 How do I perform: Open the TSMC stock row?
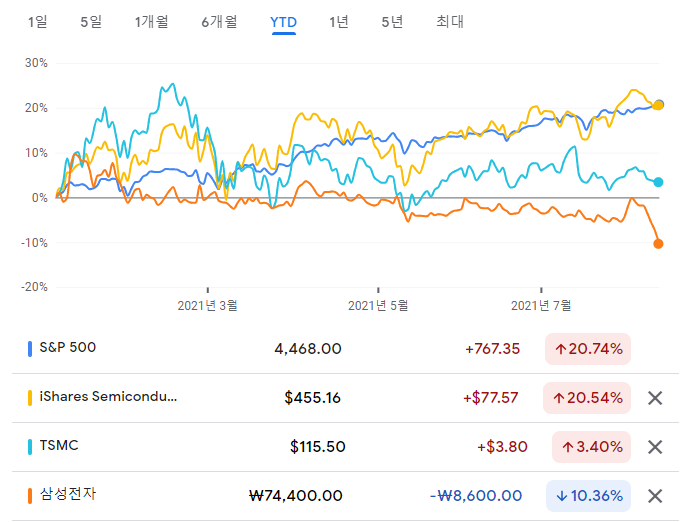[x=345, y=447]
